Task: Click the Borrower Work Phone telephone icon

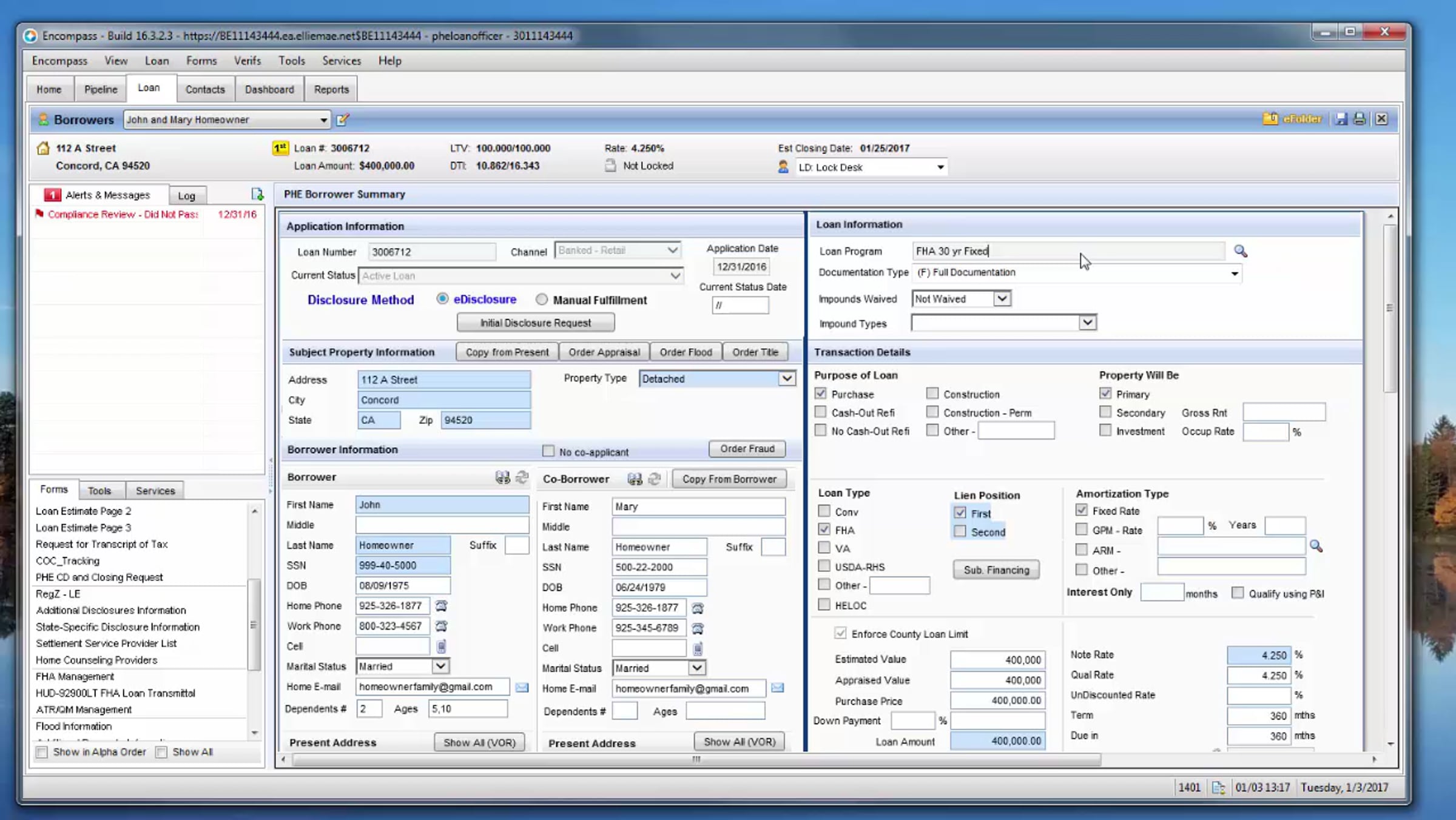Action: [x=441, y=626]
